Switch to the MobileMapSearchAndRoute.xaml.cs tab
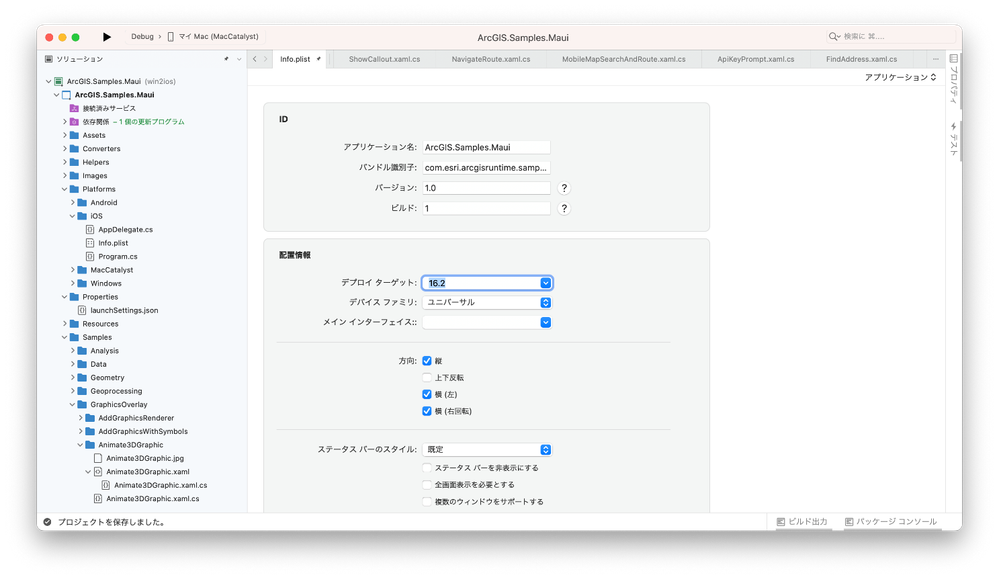999x579 pixels. point(624,59)
